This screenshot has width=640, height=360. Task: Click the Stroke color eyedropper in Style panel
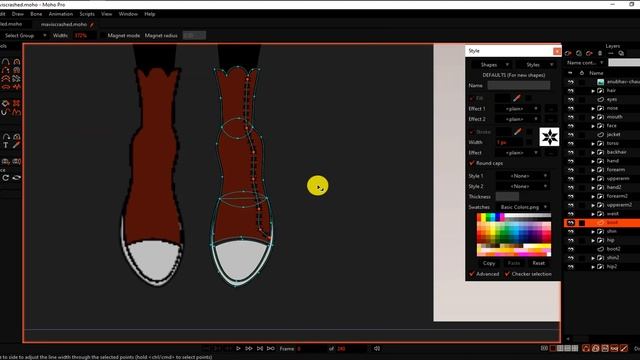click(518, 131)
